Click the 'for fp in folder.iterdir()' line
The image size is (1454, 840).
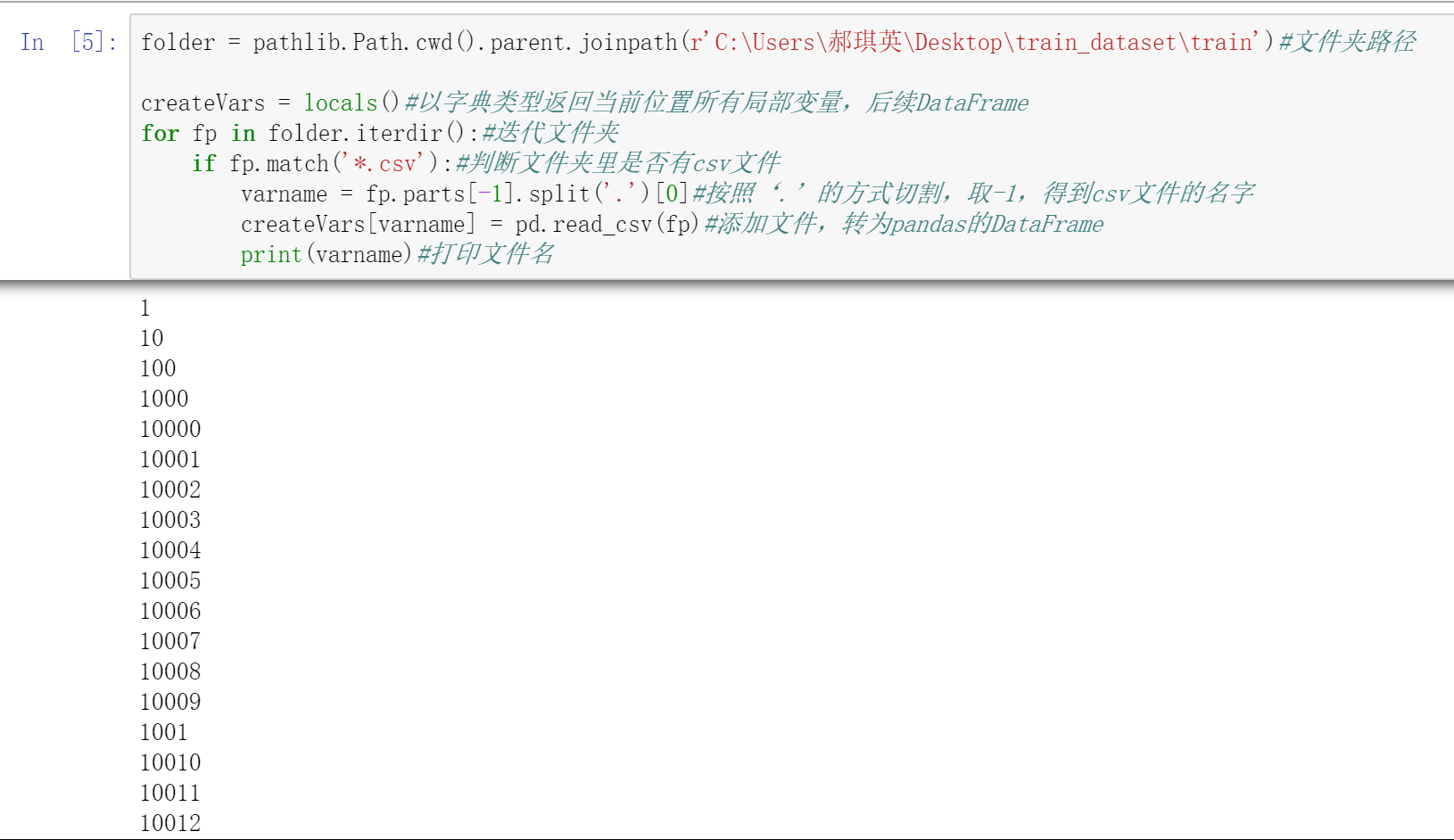point(379,133)
